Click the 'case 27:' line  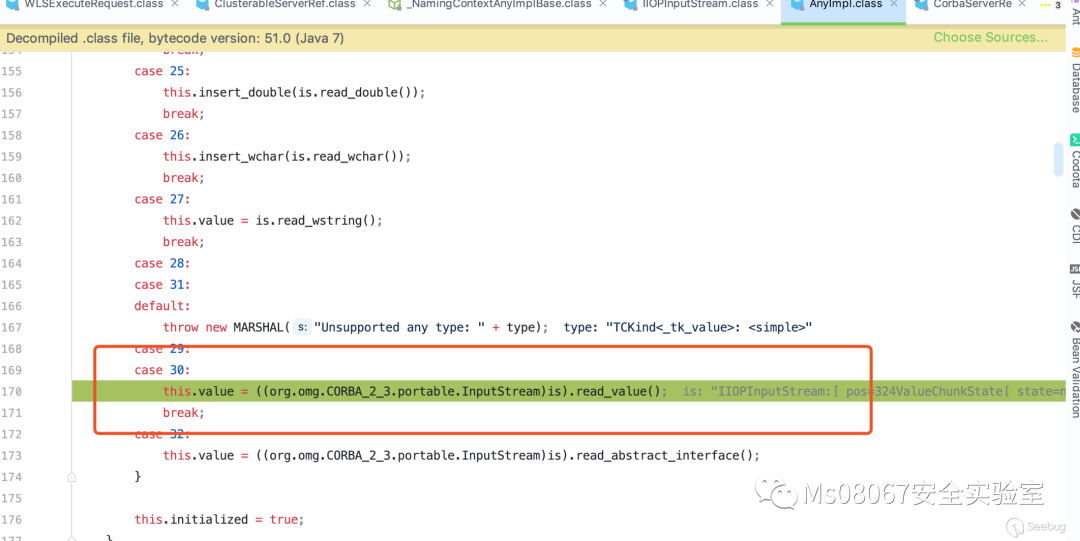162,199
